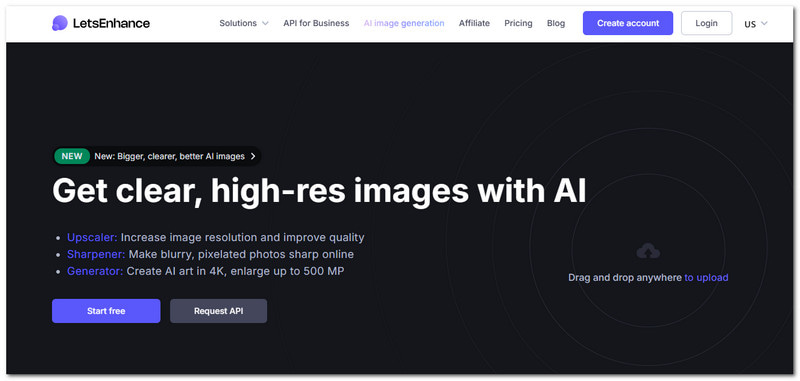Click the arrow chevron in the announcement pill
Viewport: 800px width, 381px height.
point(253,156)
